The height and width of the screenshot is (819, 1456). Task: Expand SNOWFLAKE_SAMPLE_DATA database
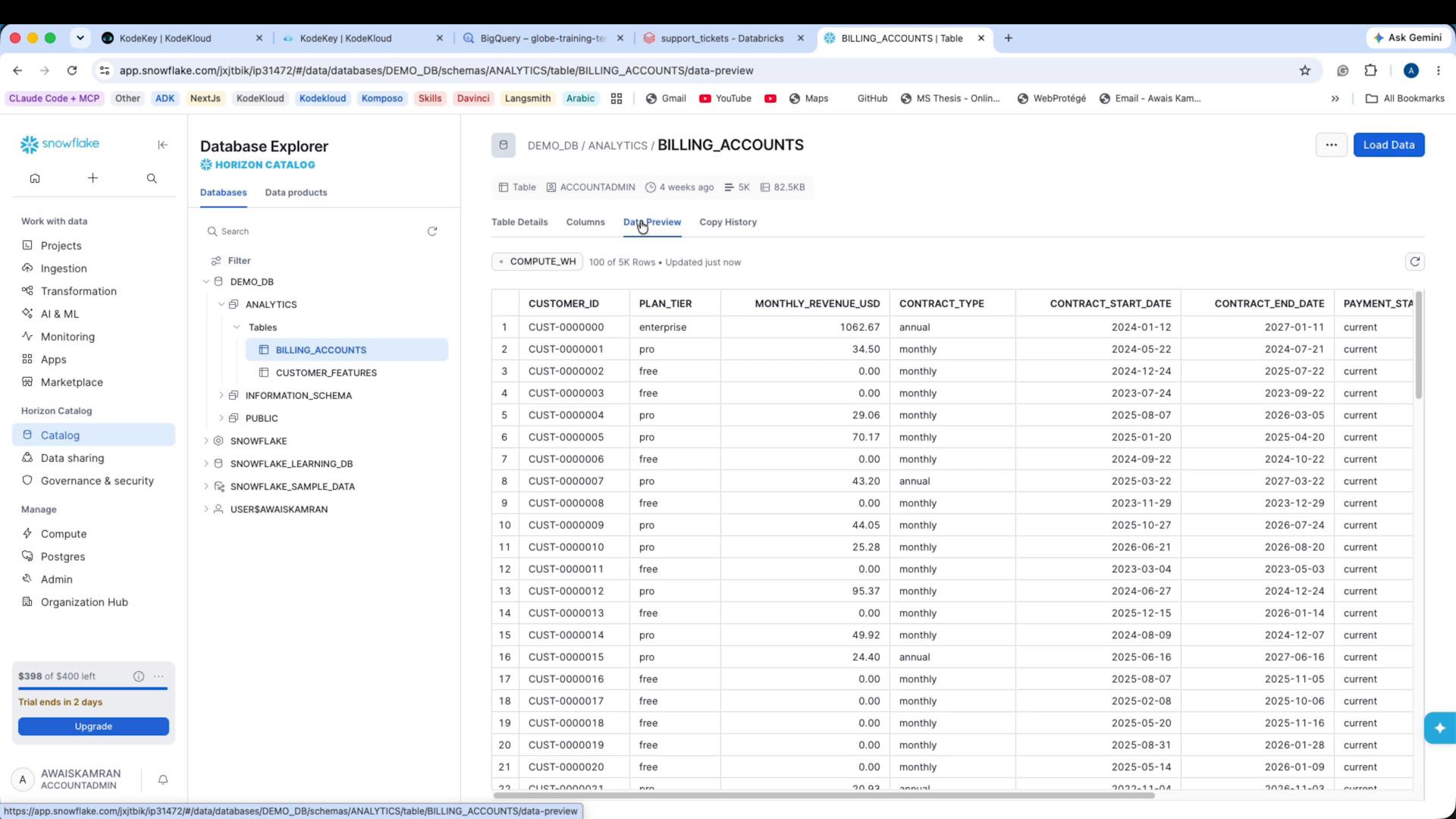point(206,486)
